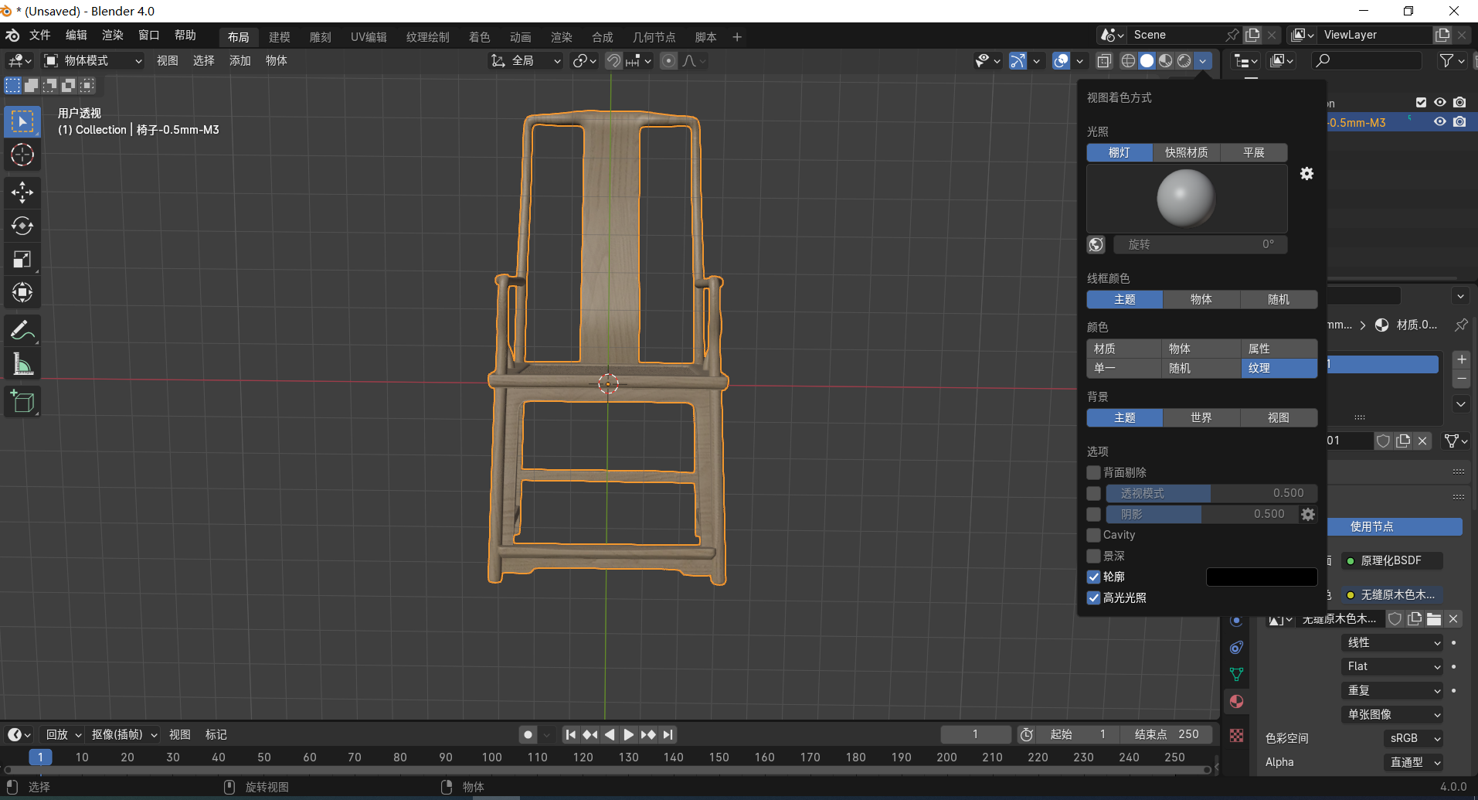Enable the 背面剔除 checkbox
Image resolution: width=1478 pixels, height=800 pixels.
(1094, 472)
